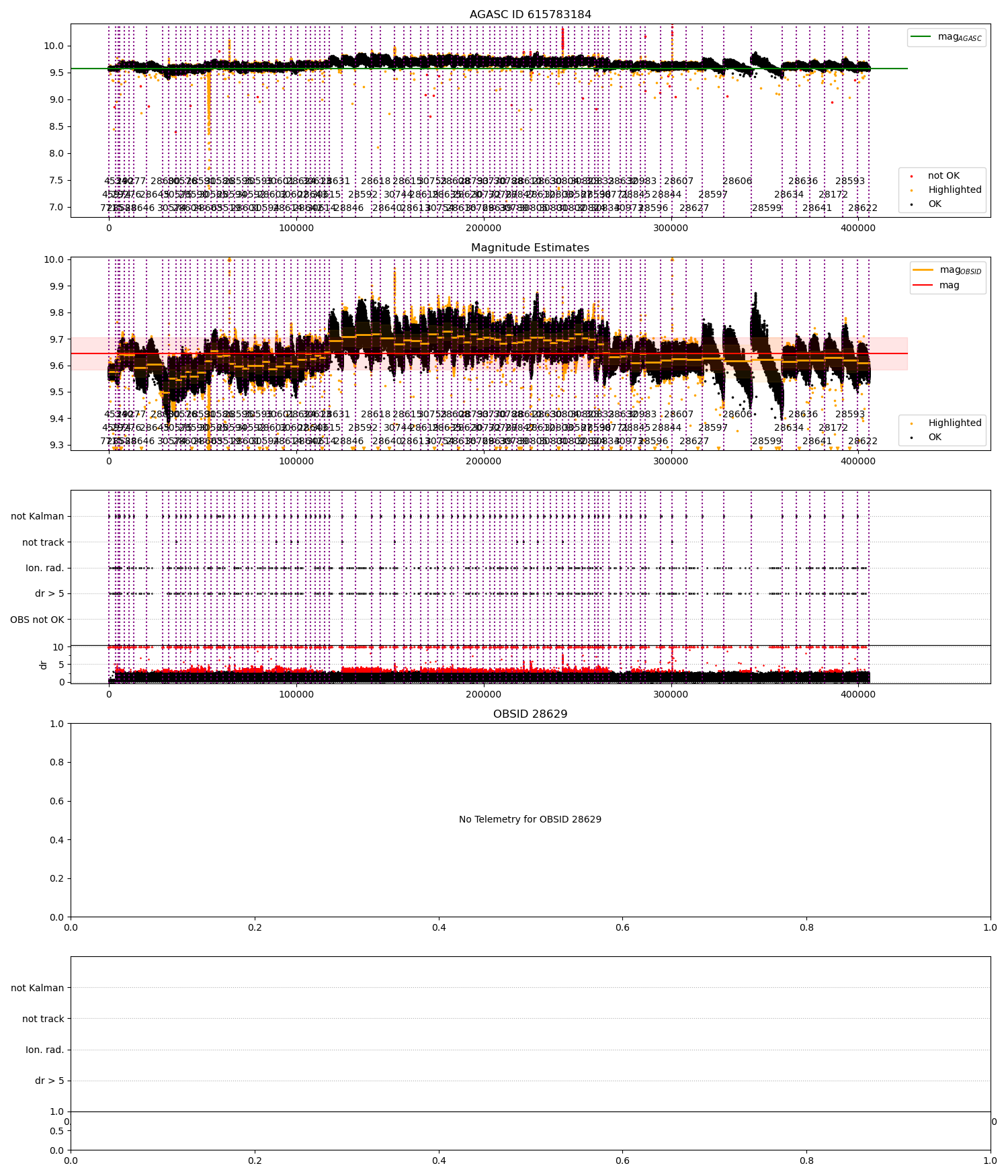Screen dimensions: 1008x1176
Task: Click OBSID label 28627 in top plot
Action: 694,208
